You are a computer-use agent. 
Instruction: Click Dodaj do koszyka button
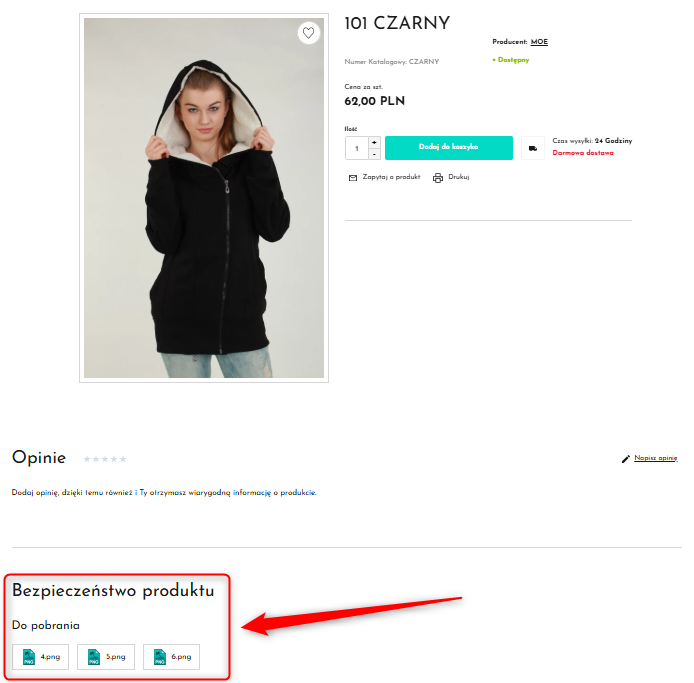coord(449,148)
